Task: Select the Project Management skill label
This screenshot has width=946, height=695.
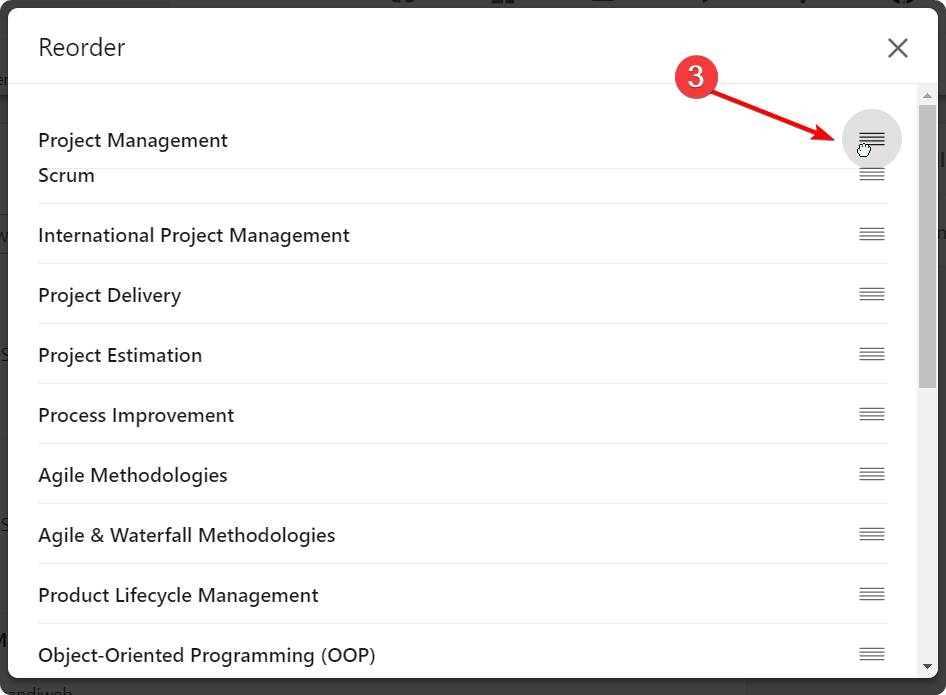Action: [133, 141]
